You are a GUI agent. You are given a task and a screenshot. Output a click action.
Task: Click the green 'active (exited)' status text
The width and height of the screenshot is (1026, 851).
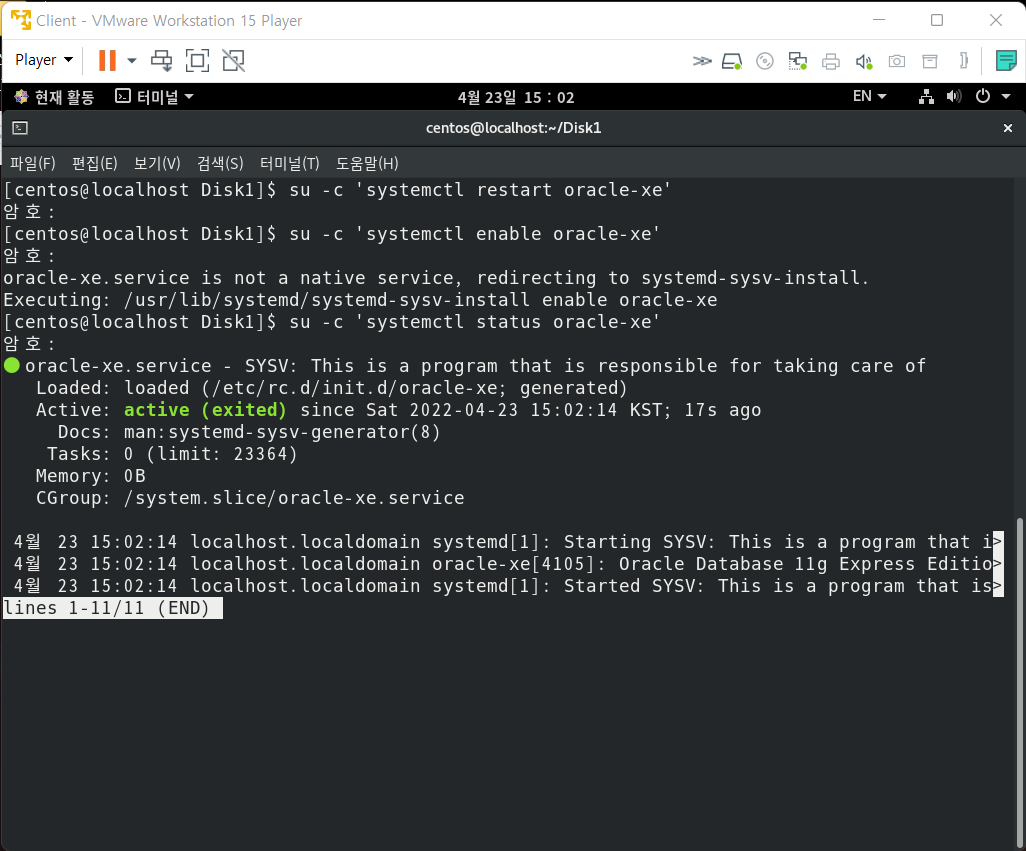coord(205,410)
